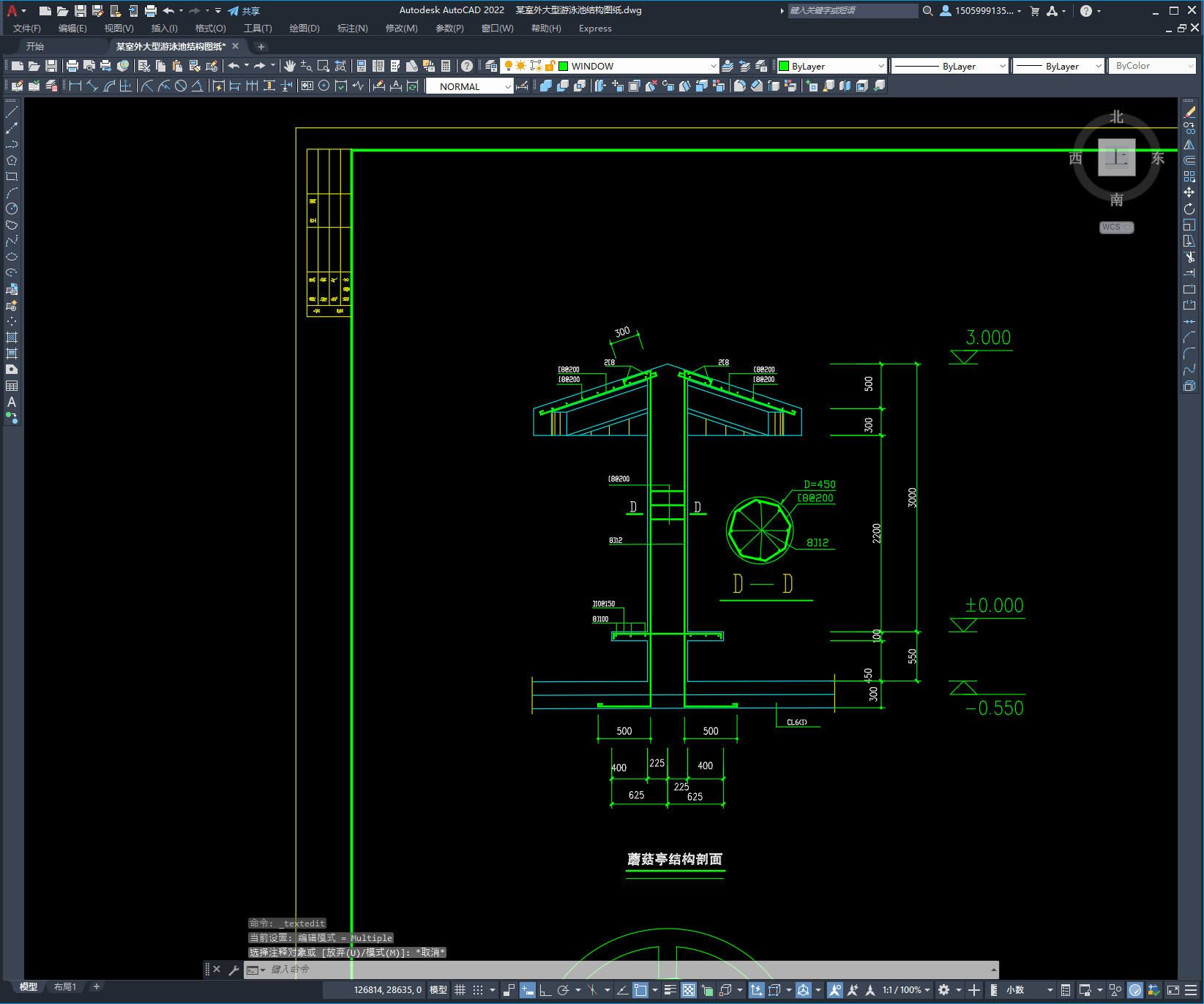Click the Save icon in quick access bar
Screen dimensions: 1204x1004
tap(81, 11)
